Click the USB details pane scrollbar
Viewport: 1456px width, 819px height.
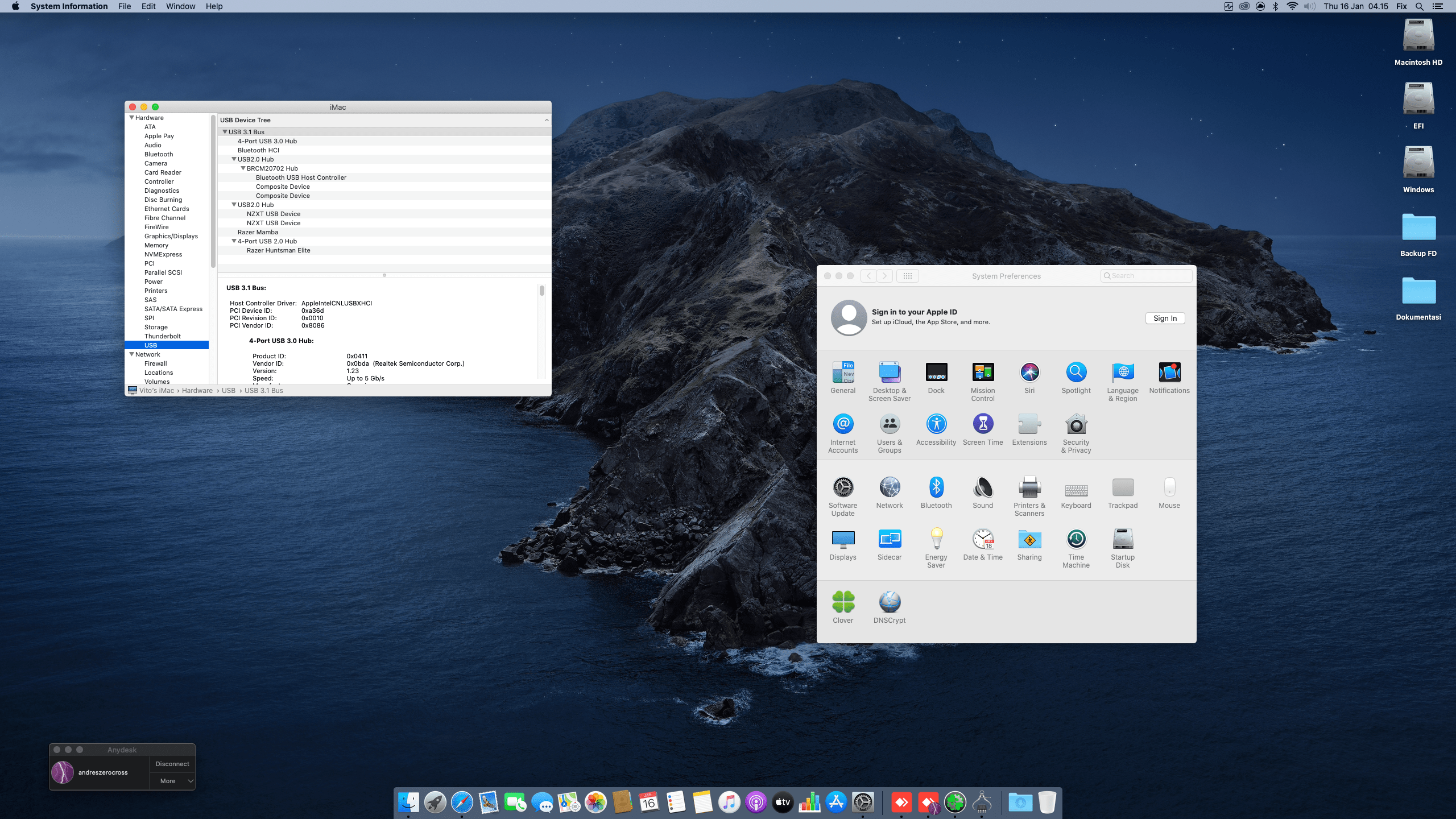pyautogui.click(x=541, y=291)
